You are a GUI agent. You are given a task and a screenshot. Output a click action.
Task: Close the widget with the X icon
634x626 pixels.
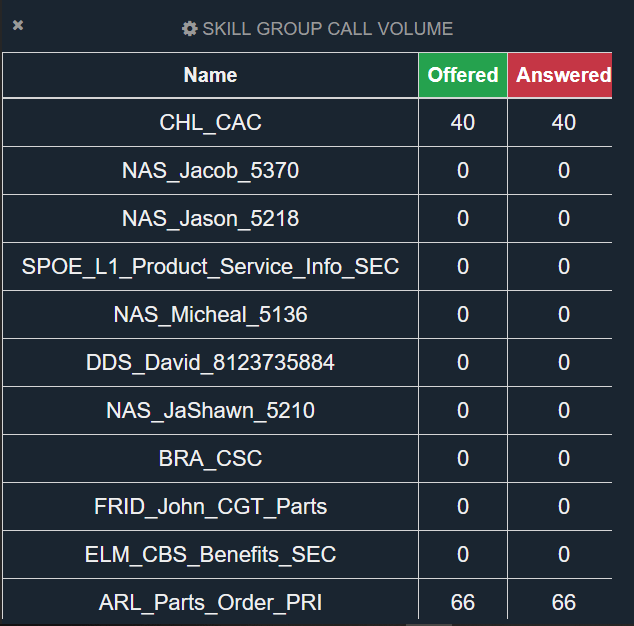tap(18, 25)
